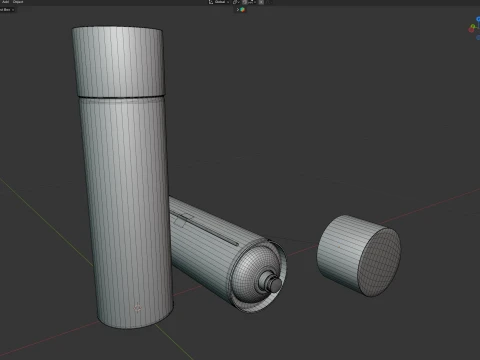Open the Add menu in viewport header
480x360 pixels.
tap(6, 2)
